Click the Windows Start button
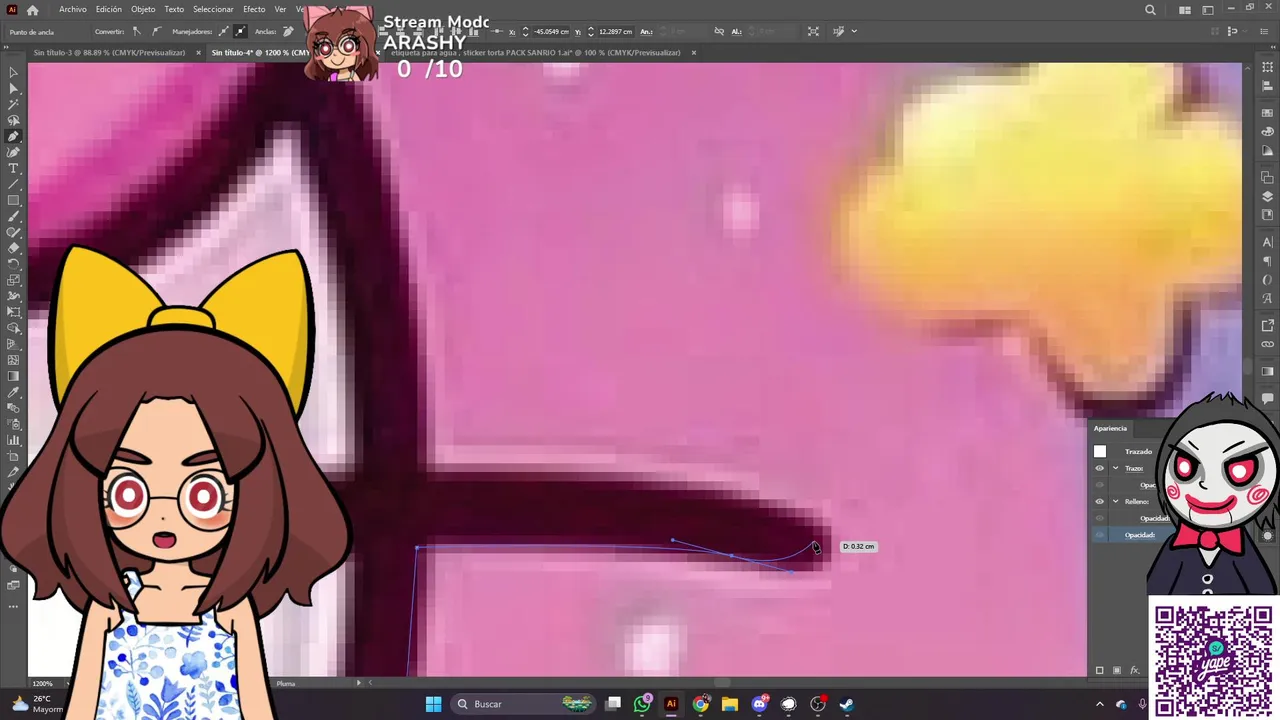 (x=433, y=704)
